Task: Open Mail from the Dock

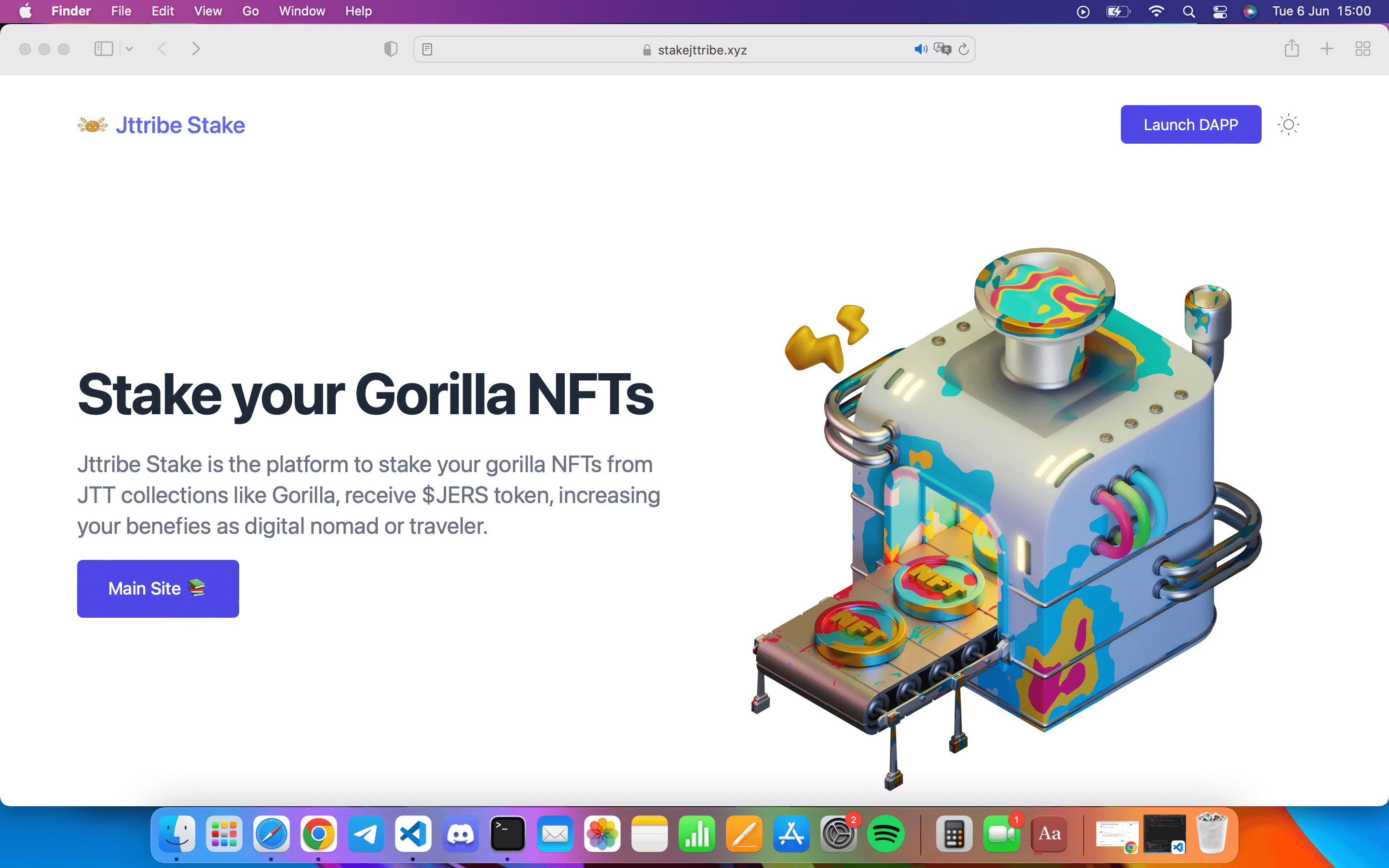Action: (555, 834)
